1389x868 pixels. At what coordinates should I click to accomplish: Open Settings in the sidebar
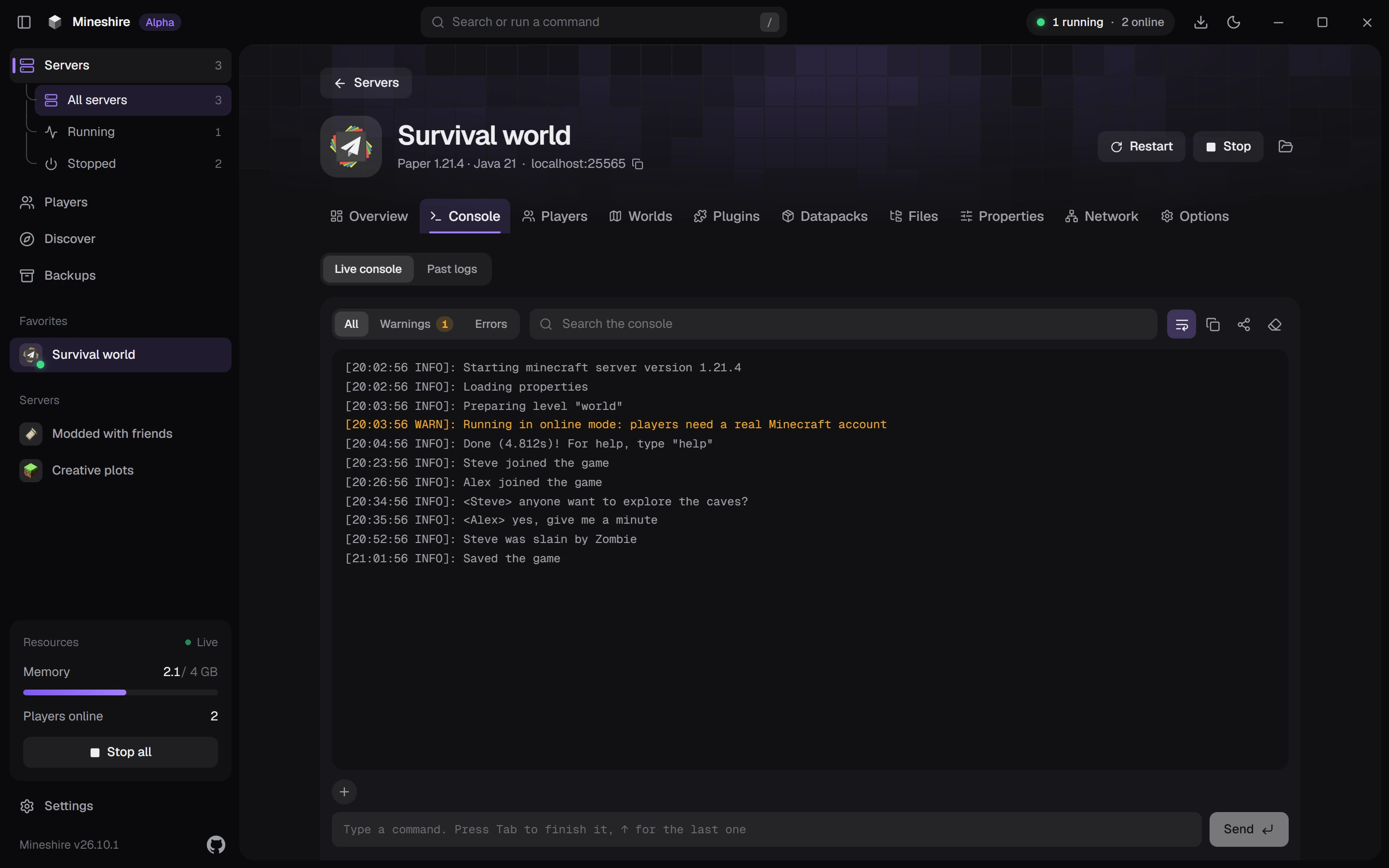point(121,806)
